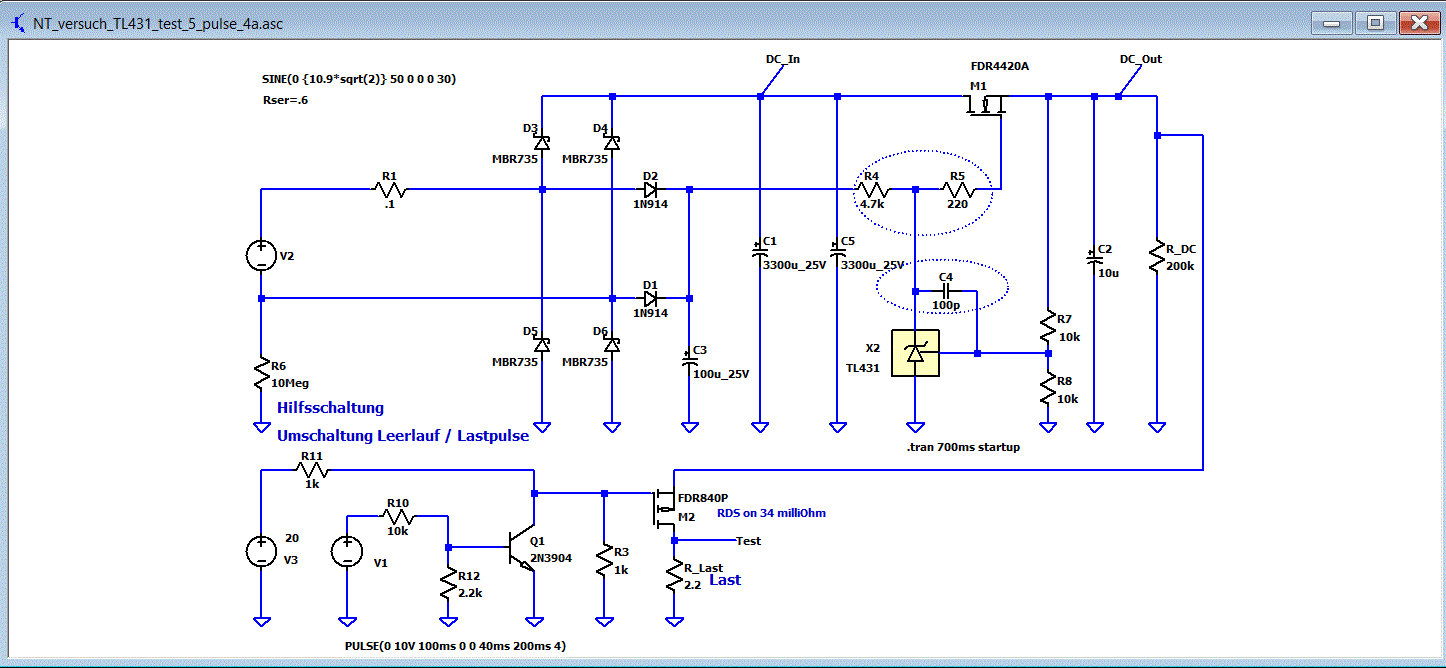Image resolution: width=1446 pixels, height=668 pixels.
Task: Select capacitor C5 symbol
Action: pyautogui.click(x=837, y=249)
